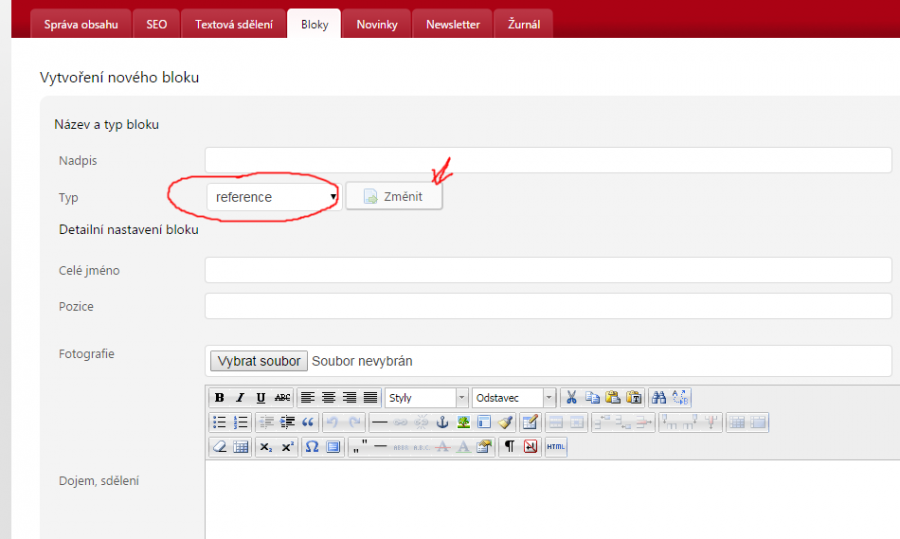The image size is (900, 539).
Task: Click into the Nadpis text field
Action: [547, 160]
